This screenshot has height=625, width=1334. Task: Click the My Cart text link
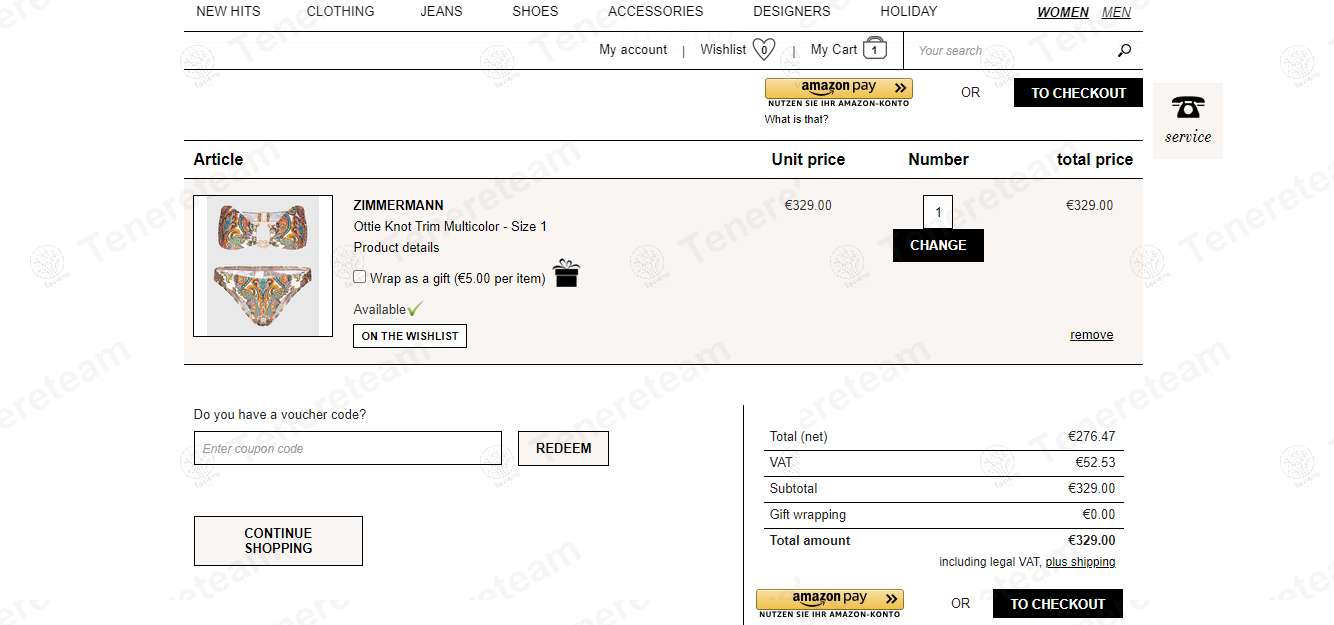(834, 49)
